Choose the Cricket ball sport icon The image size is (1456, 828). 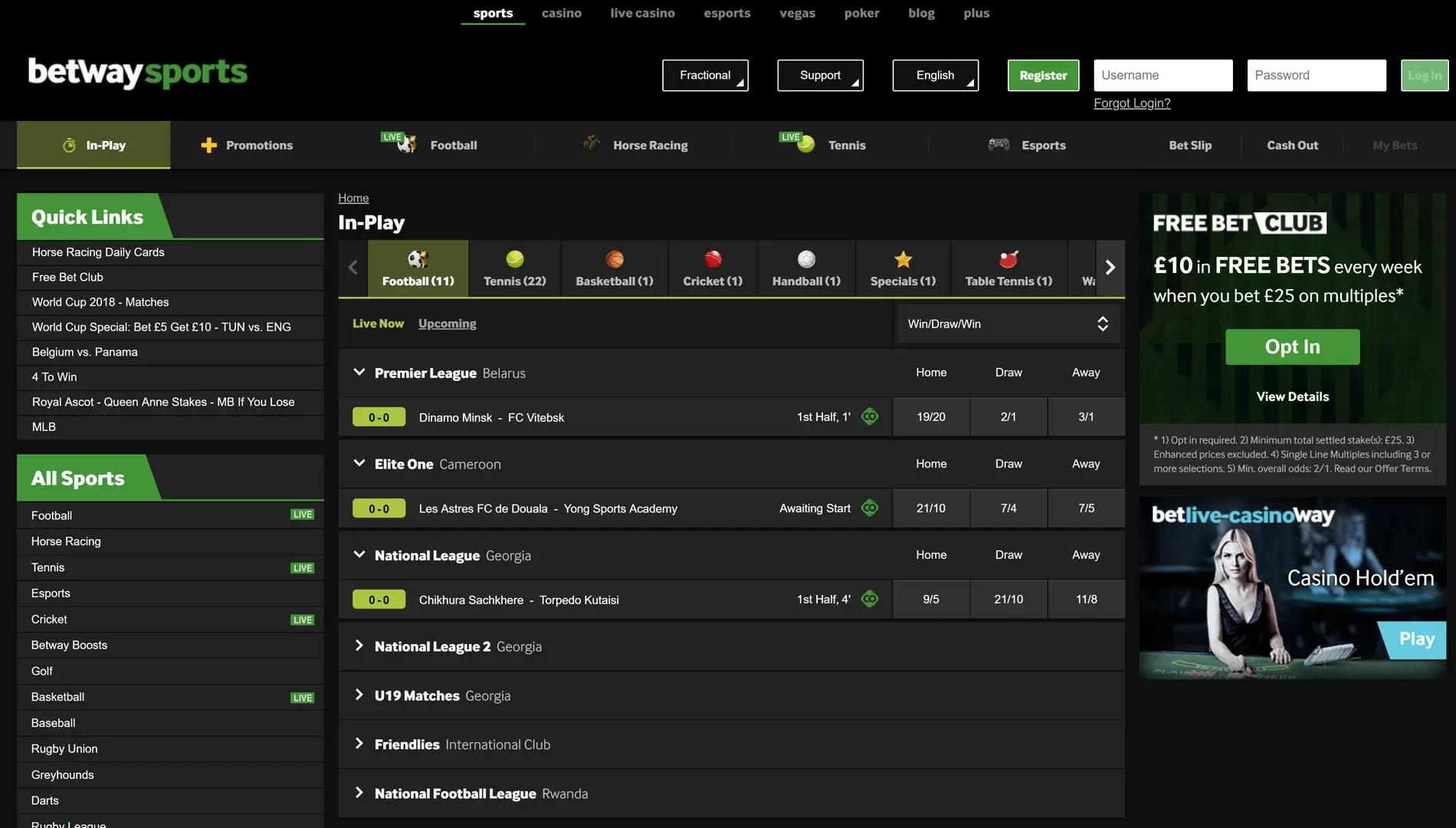(x=713, y=259)
